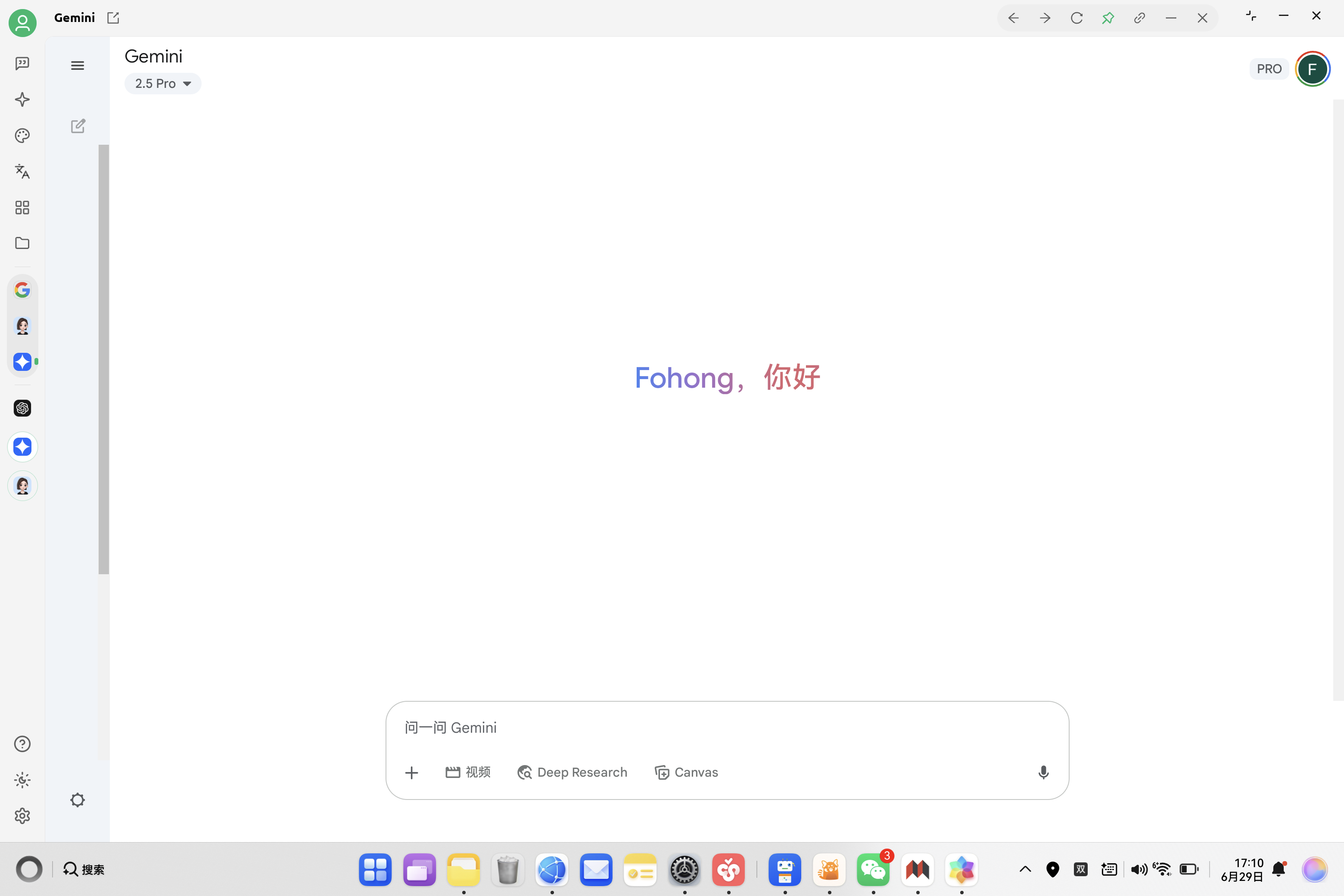Viewport: 1344px width, 896px height.
Task: Open the 2.5 Pro model dropdown
Action: coord(162,84)
